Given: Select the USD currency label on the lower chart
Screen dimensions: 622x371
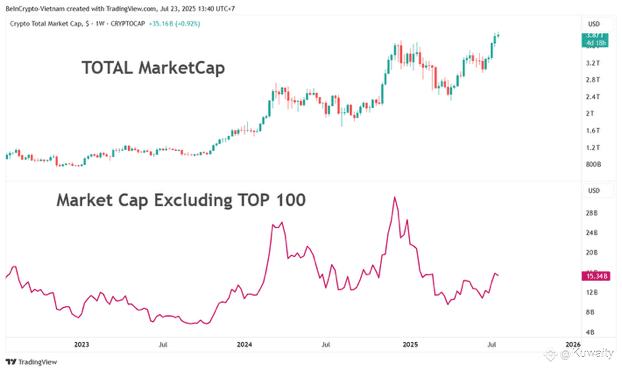Looking at the screenshot, I should pos(594,190).
